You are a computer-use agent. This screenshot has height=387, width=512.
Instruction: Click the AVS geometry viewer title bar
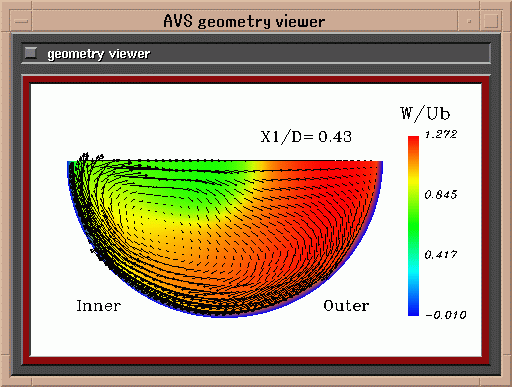click(245, 21)
